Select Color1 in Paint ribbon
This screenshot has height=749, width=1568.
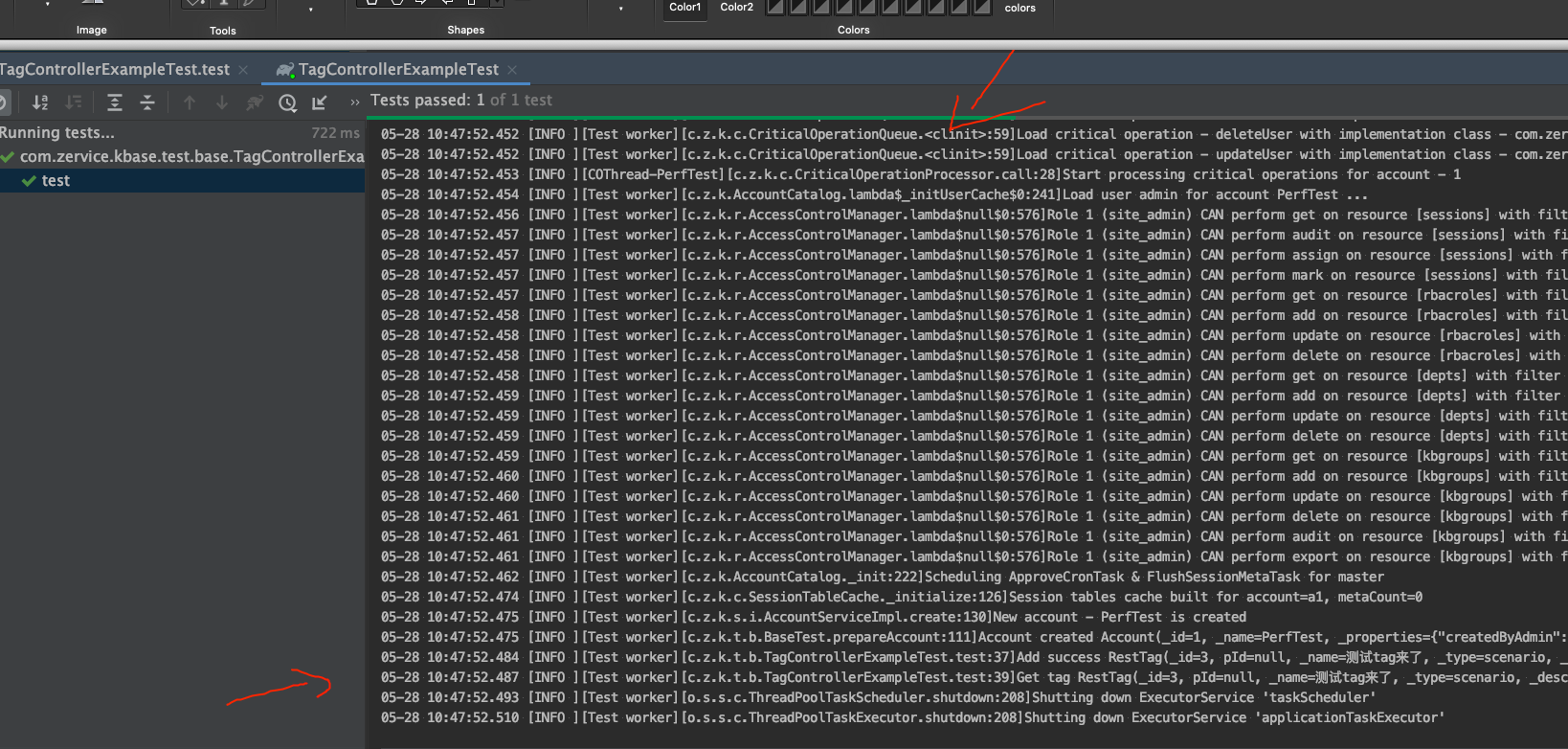click(684, 8)
